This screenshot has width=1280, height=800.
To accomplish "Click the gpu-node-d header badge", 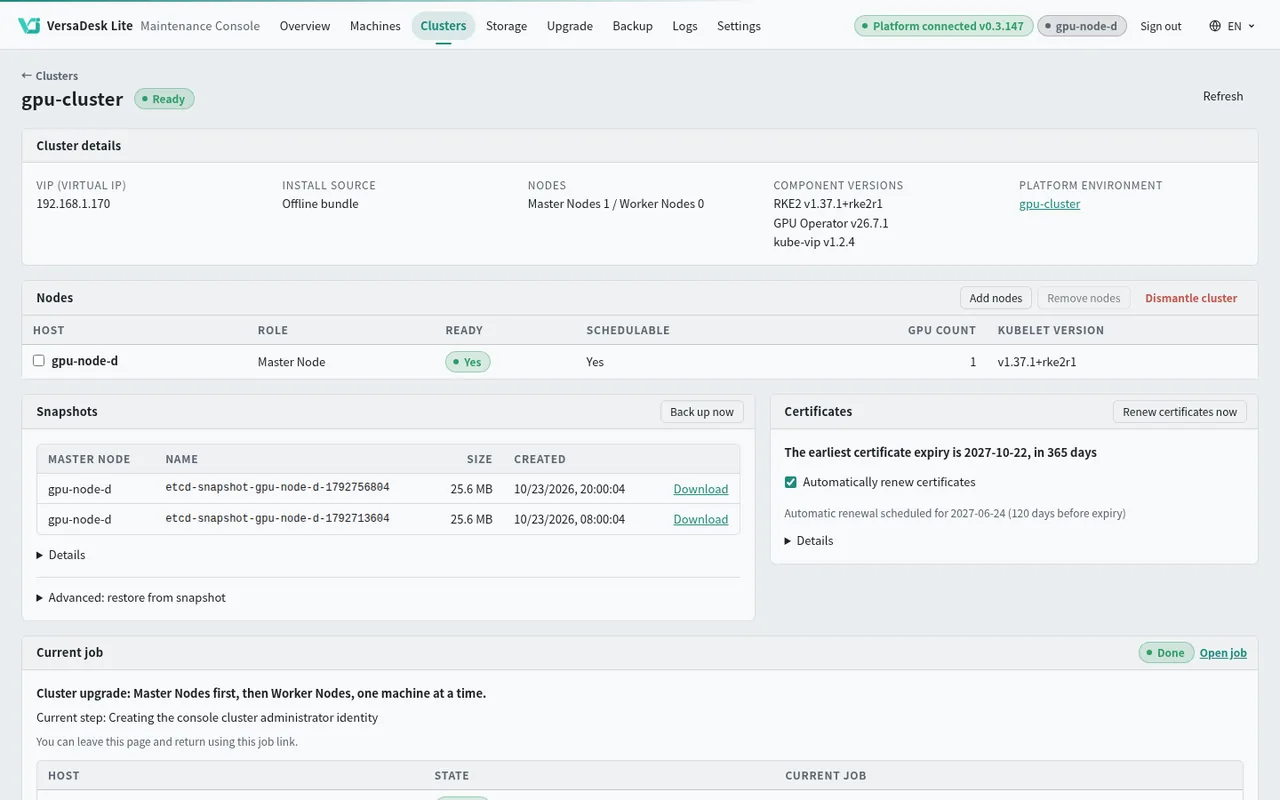I will pos(1082,26).
